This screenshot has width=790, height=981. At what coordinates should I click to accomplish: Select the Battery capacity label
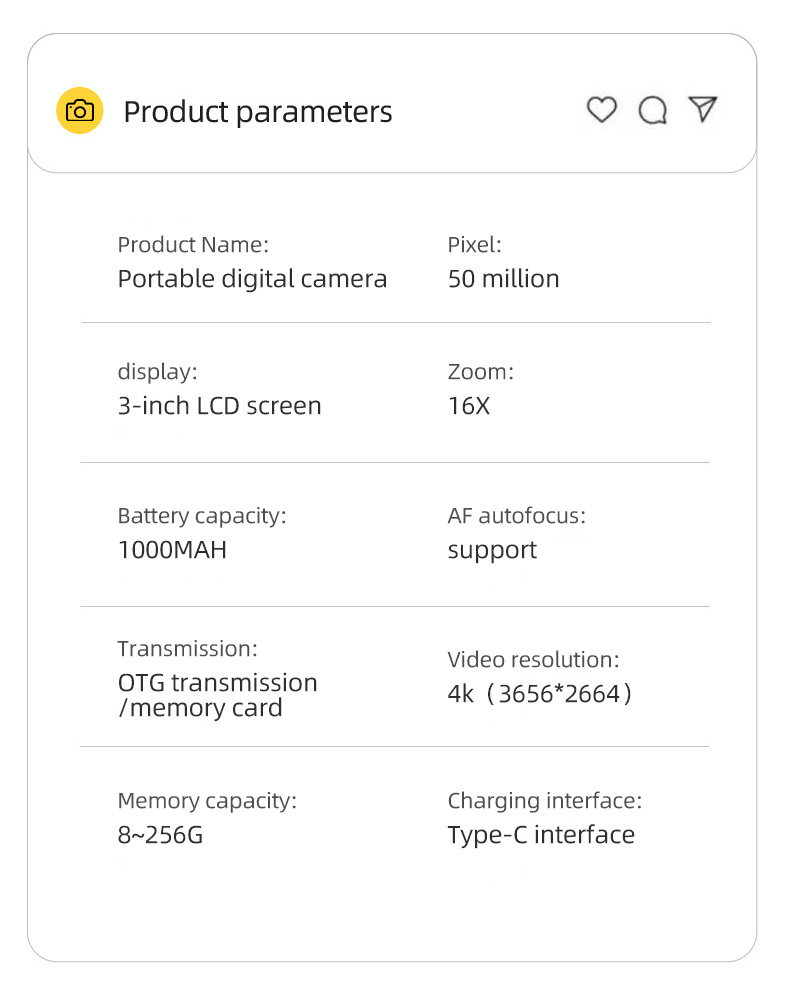[x=201, y=516]
